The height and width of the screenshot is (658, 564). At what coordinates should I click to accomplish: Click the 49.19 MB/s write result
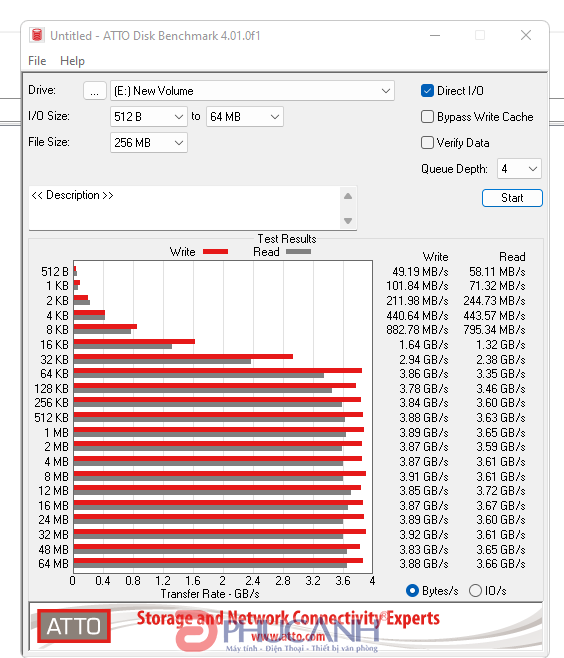point(420,272)
